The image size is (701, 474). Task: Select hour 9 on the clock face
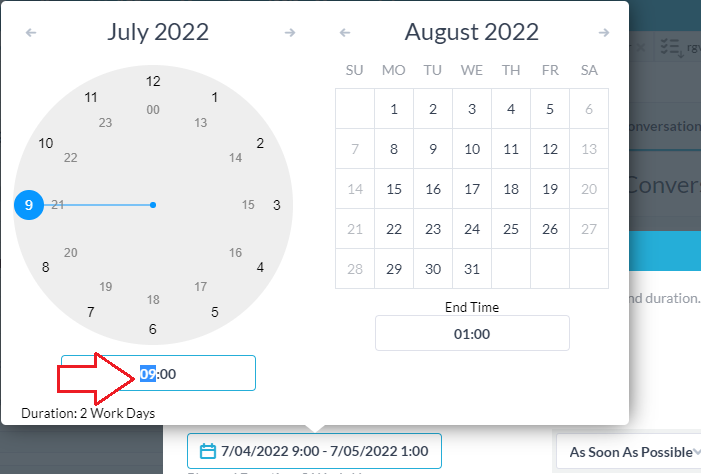pyautogui.click(x=29, y=205)
